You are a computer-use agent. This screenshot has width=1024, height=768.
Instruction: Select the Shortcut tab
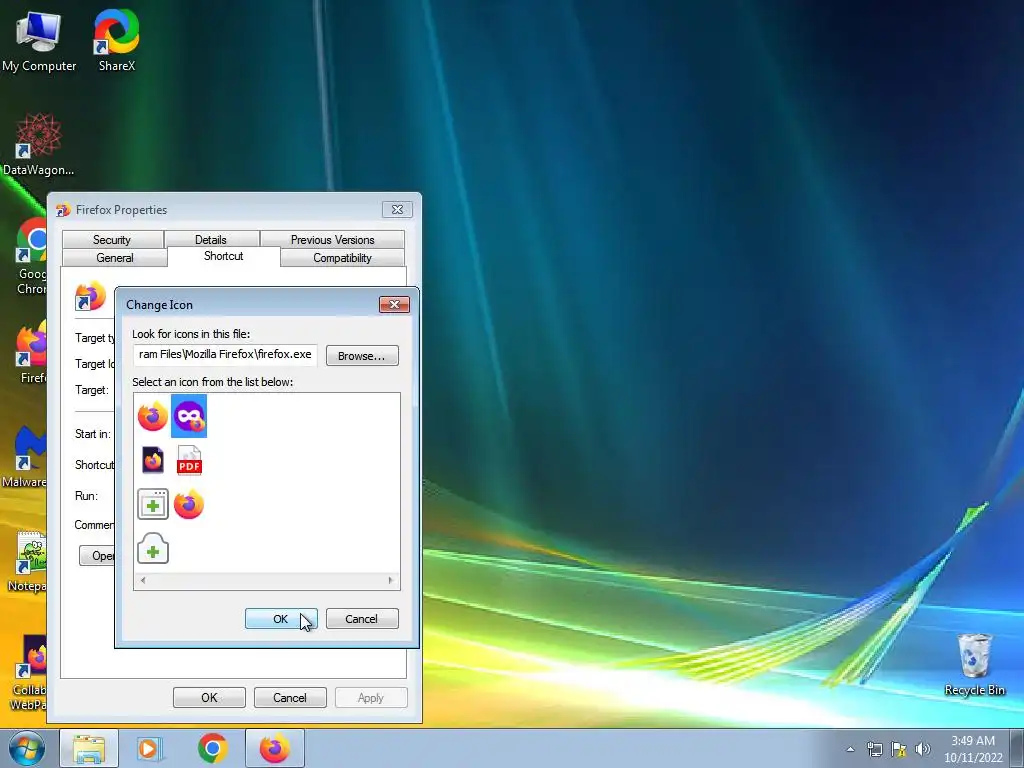pos(223,256)
